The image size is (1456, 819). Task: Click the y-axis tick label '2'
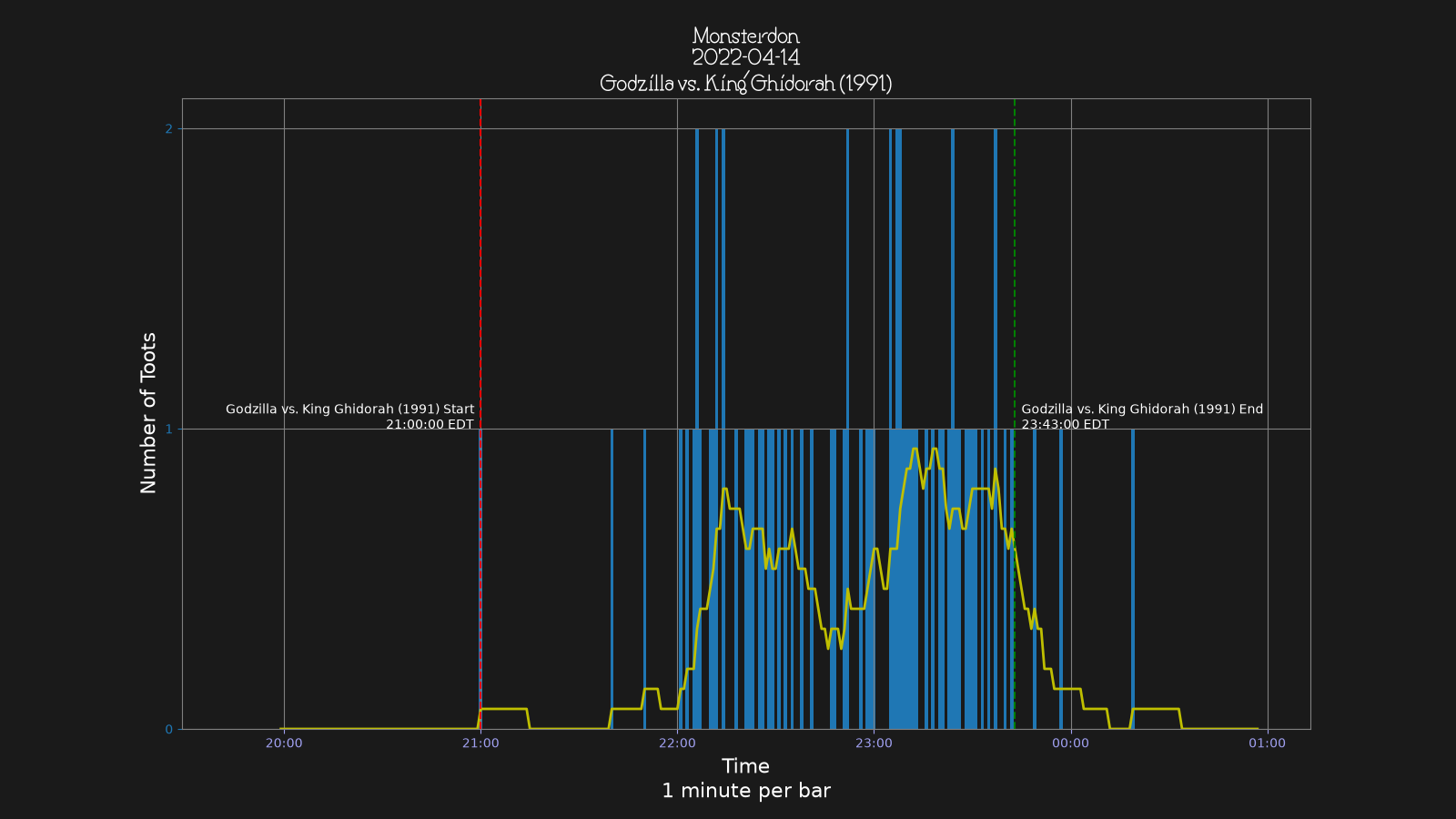[x=168, y=129]
